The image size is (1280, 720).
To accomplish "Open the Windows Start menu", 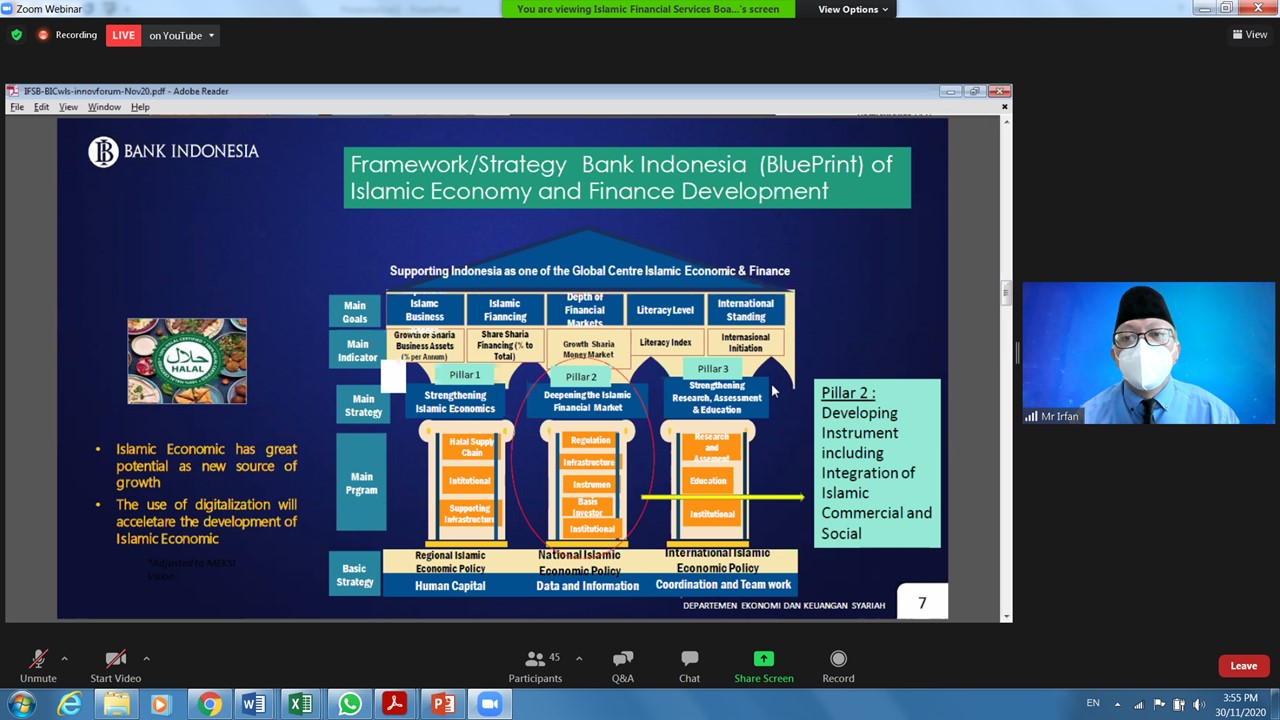I will tap(22, 704).
